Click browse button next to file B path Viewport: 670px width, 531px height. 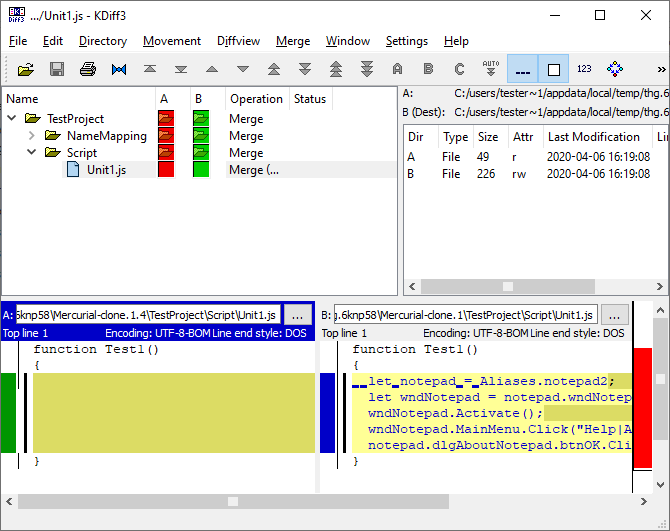(x=615, y=315)
